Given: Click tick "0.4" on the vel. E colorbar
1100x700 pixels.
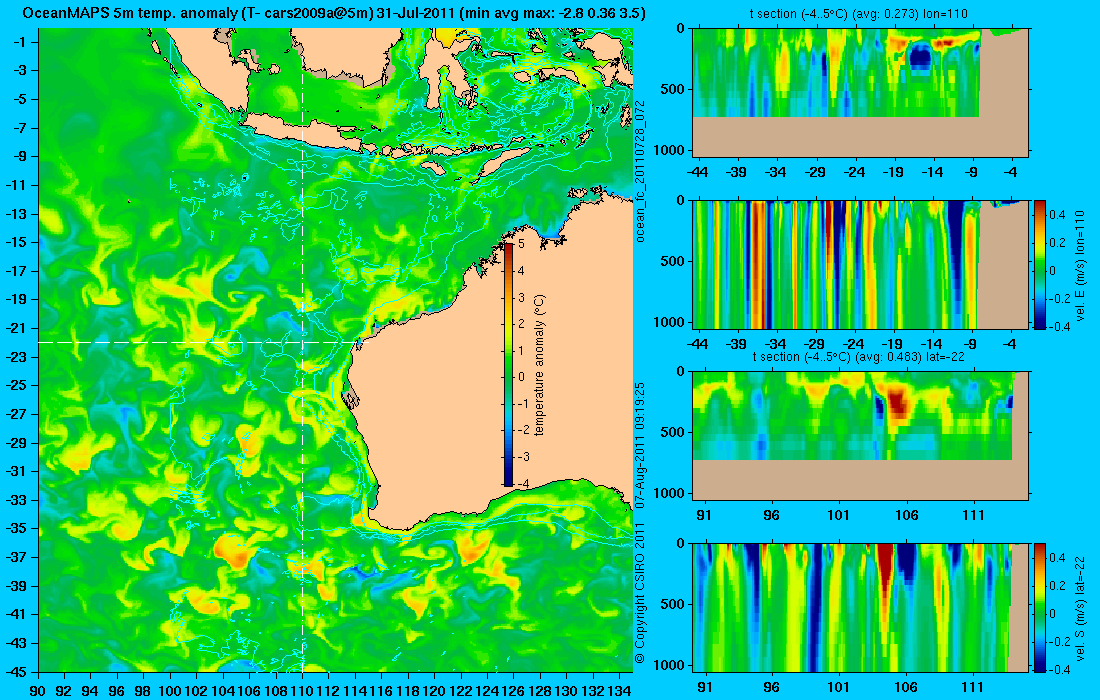Looking at the screenshot, I should [1057, 214].
